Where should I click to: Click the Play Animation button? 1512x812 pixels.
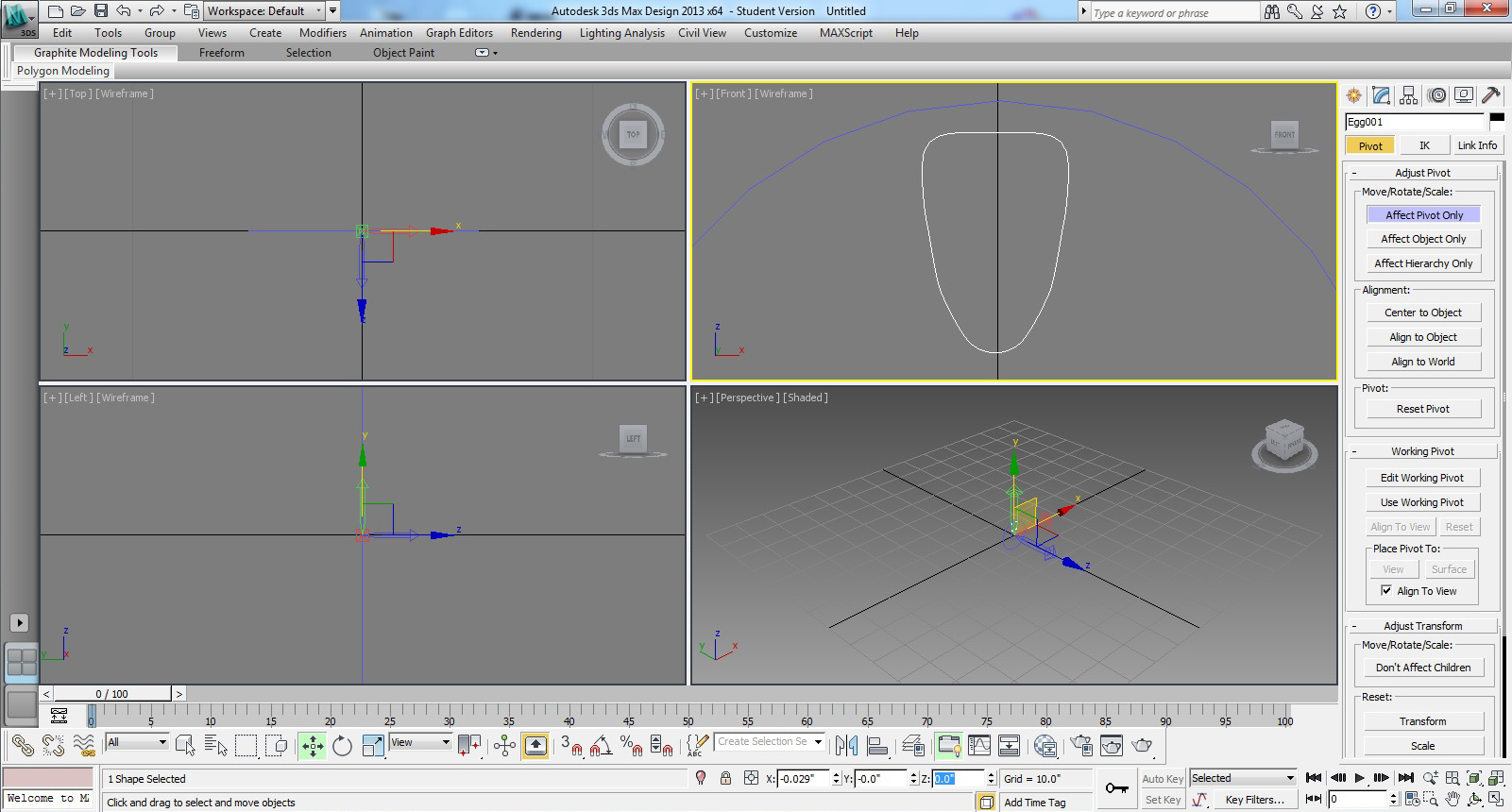[1360, 778]
